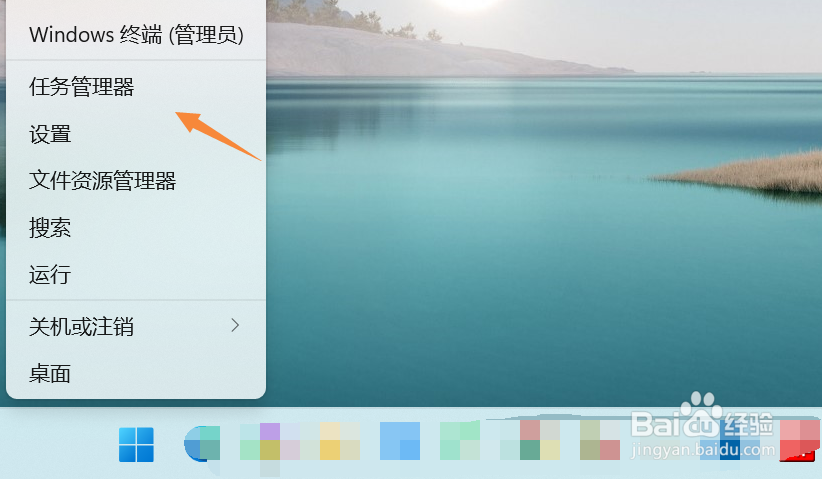
Task: Open the pink-and-teal pixelated taskbar icon
Action: (530, 440)
